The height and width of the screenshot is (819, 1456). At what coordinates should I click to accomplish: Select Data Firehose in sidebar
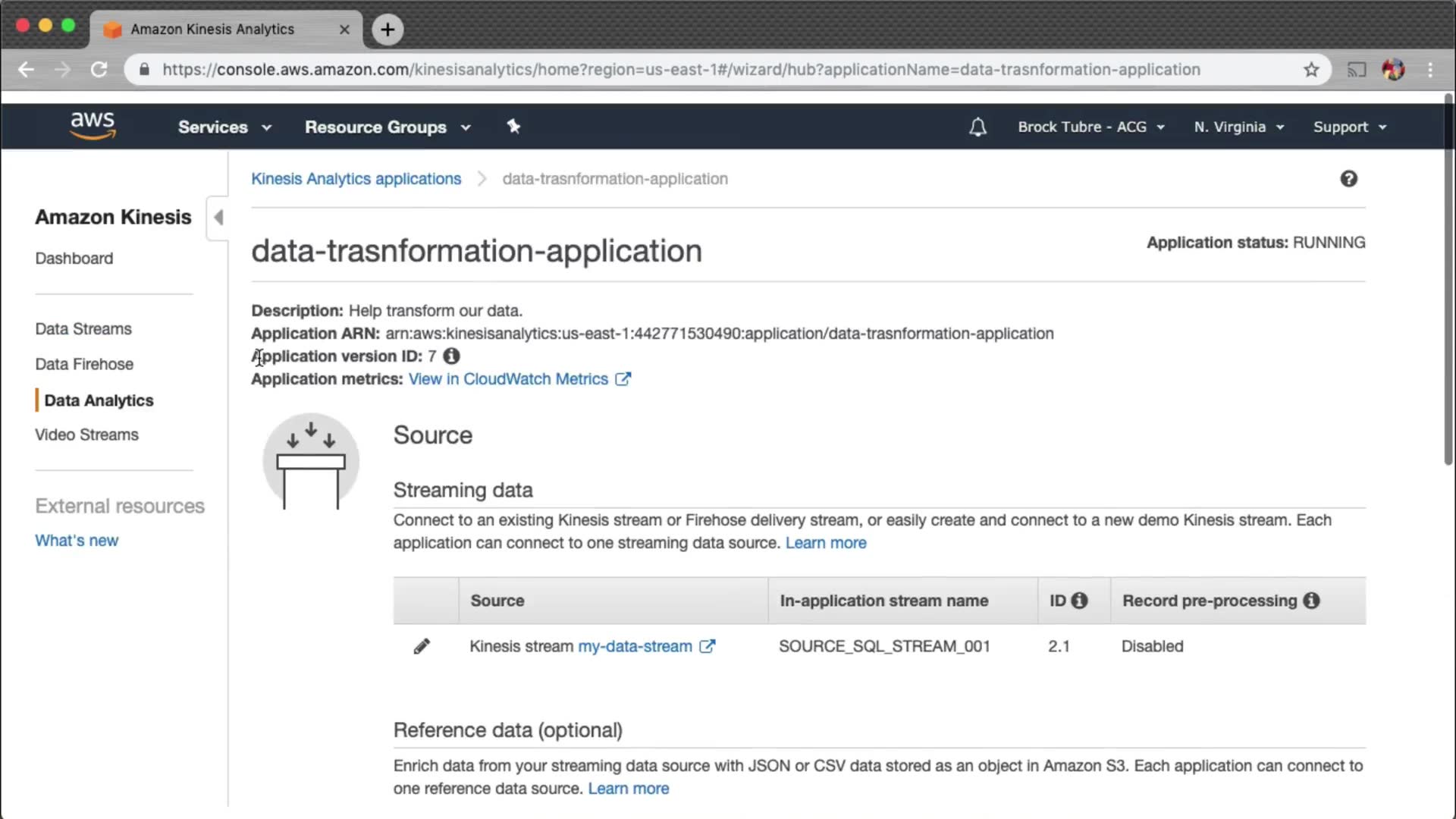[84, 364]
